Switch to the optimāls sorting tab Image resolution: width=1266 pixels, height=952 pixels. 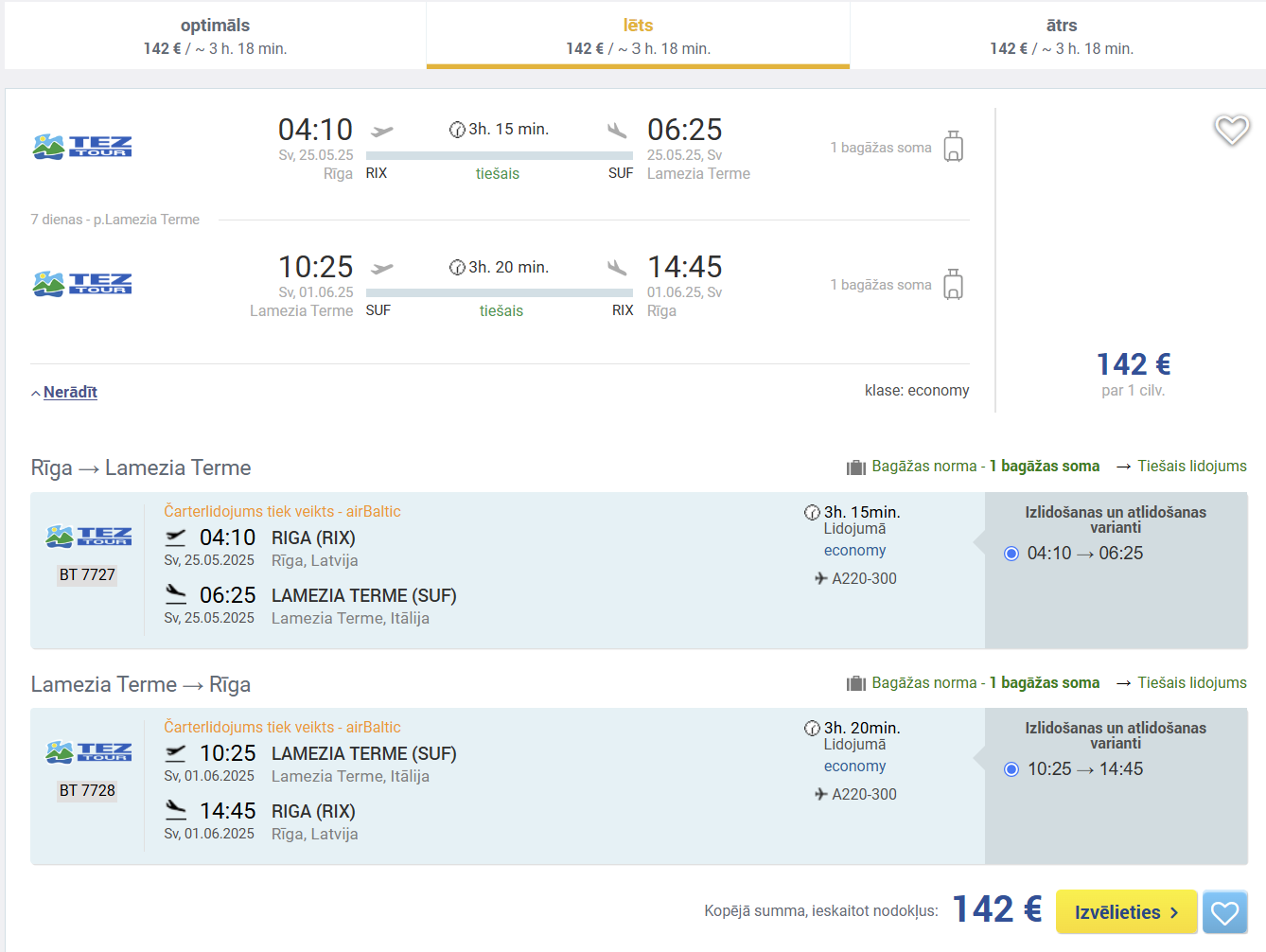[215, 36]
